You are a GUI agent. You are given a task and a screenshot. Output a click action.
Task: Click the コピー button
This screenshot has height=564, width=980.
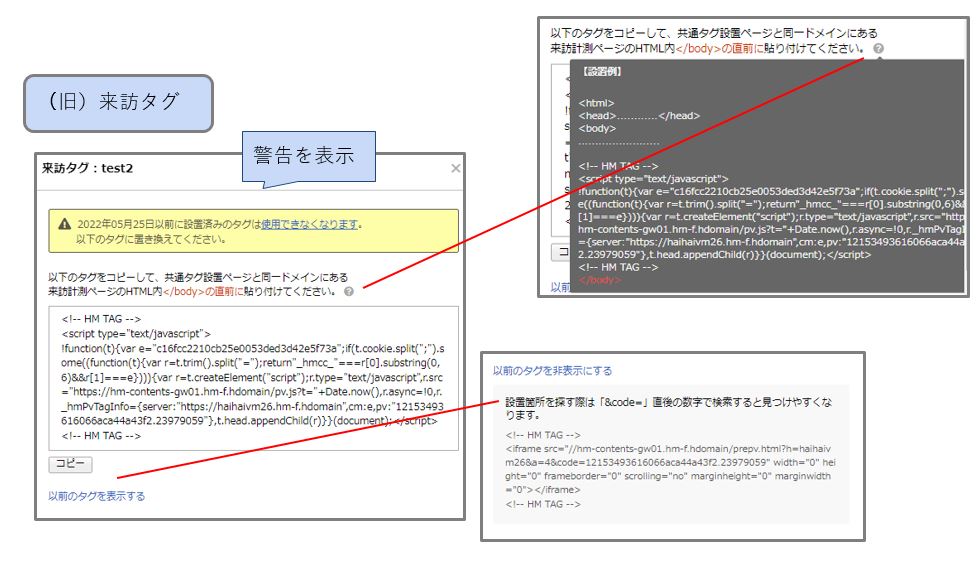71,464
